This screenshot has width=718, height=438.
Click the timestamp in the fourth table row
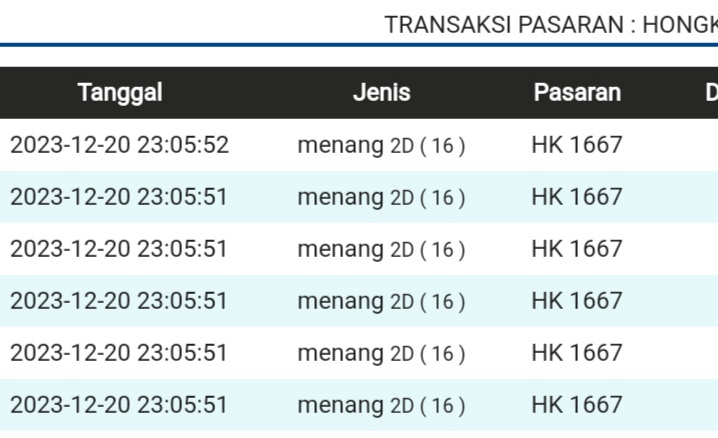120,301
